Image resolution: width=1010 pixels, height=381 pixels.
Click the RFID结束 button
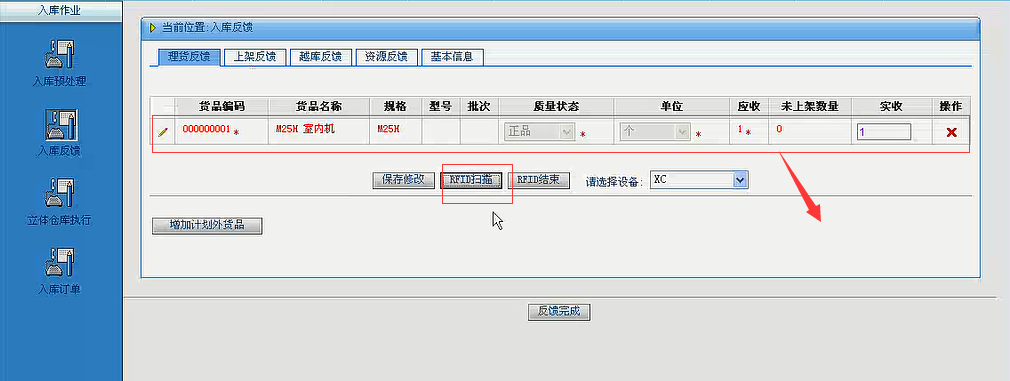pyautogui.click(x=539, y=181)
